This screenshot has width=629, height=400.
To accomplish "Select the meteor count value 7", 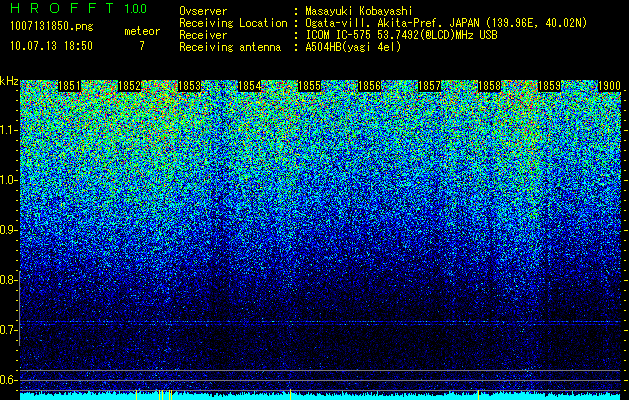I will tap(142, 46).
